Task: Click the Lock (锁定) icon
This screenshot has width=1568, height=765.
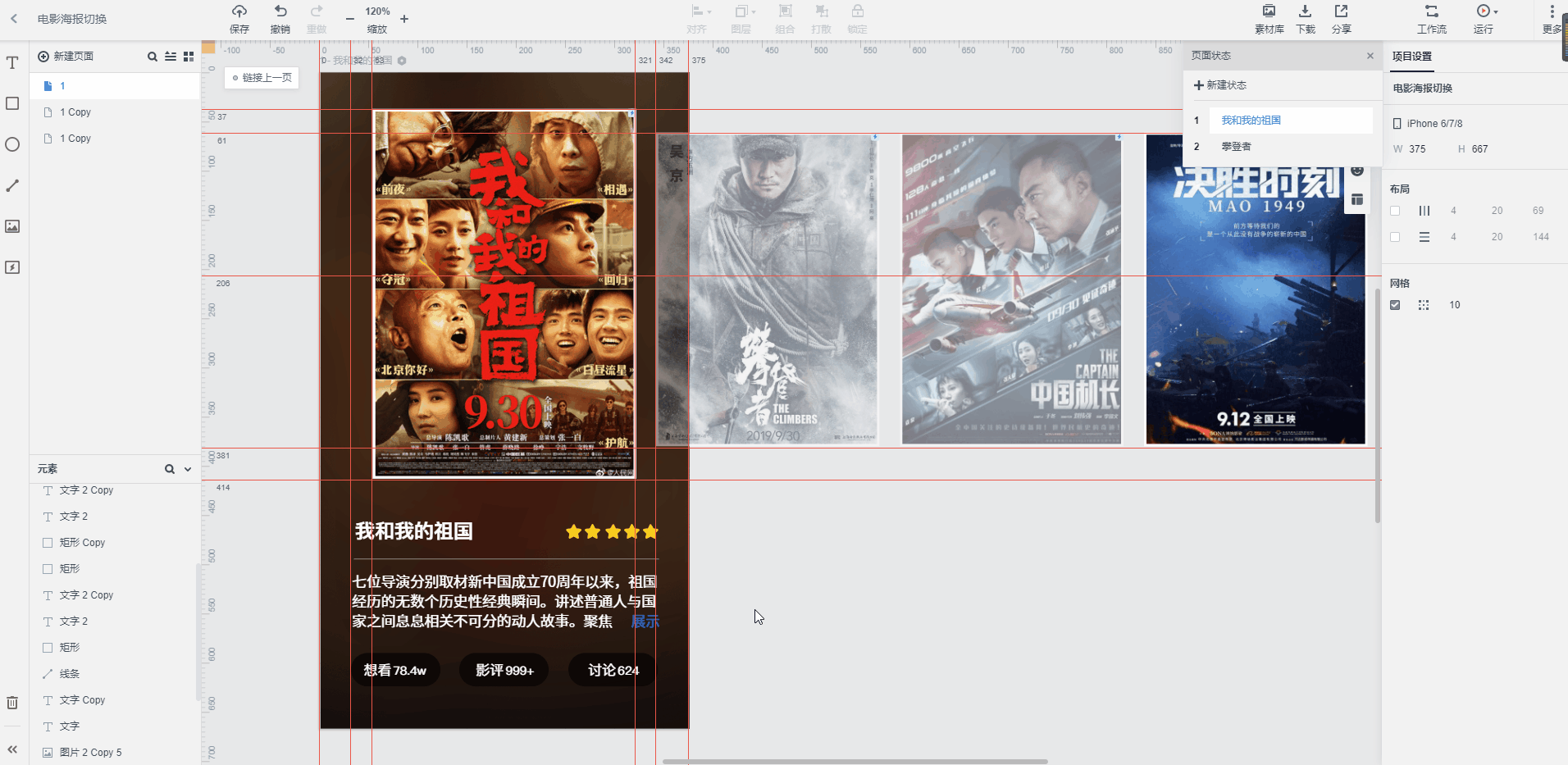Action: [x=857, y=11]
